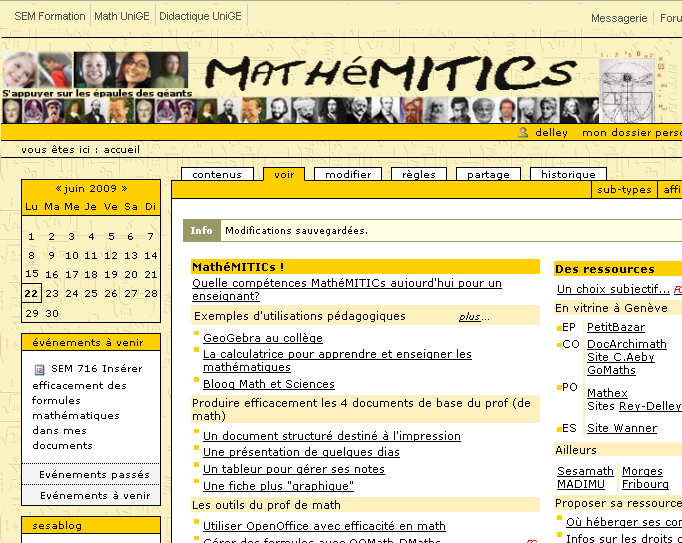
Task: Open DocArchimath resource link
Action: [x=627, y=344]
